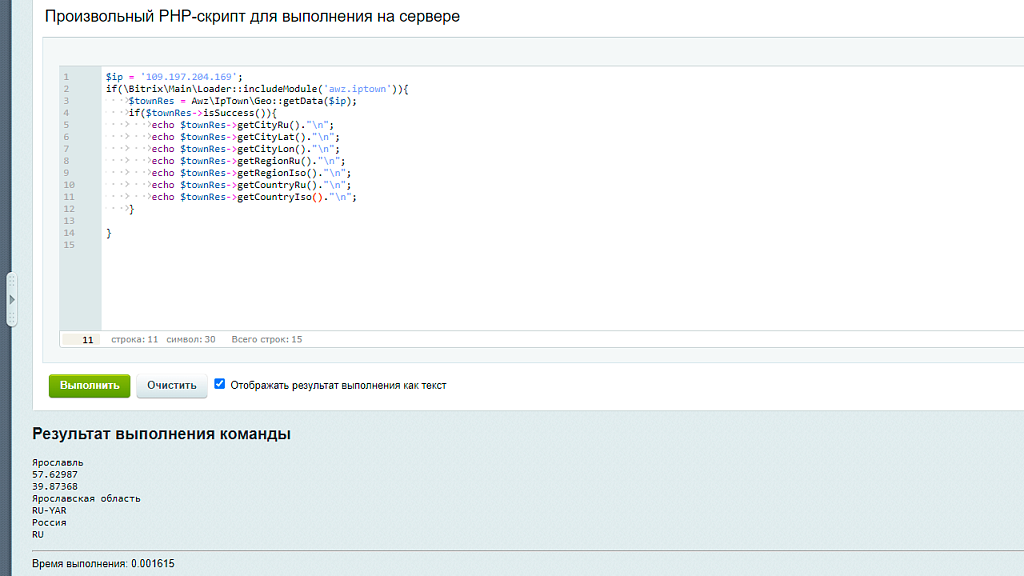Image resolution: width=1024 pixels, height=576 pixels.
Task: Click the green Выполнить button
Action: [89, 385]
